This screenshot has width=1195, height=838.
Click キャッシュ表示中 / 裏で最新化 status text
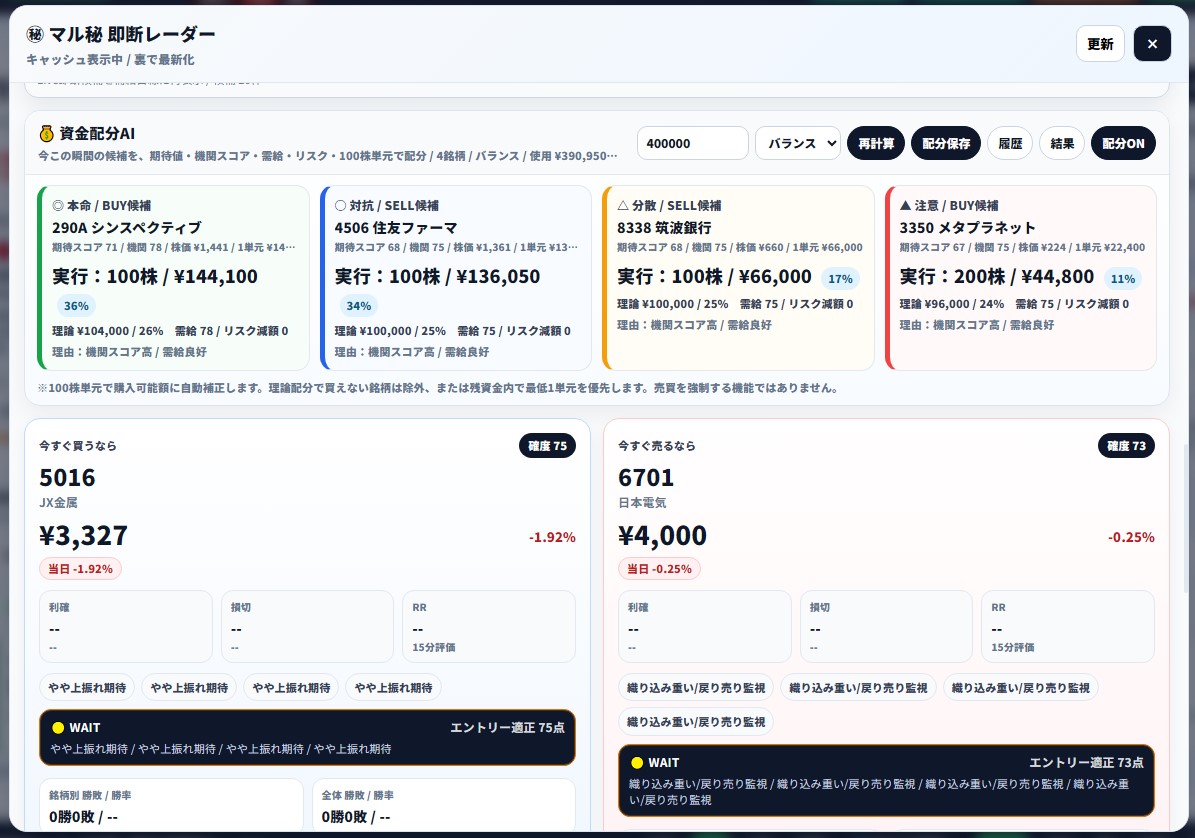pyautogui.click(x=110, y=59)
